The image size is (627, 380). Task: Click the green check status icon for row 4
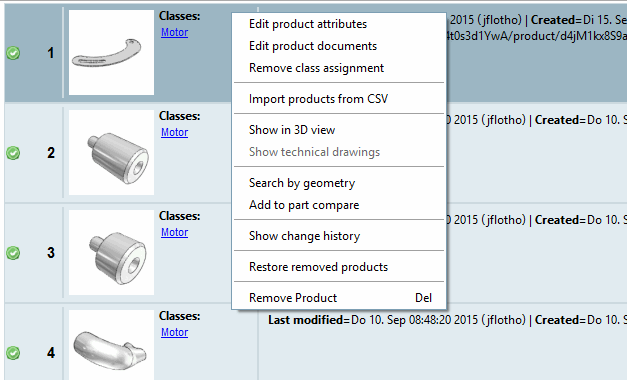(13, 353)
